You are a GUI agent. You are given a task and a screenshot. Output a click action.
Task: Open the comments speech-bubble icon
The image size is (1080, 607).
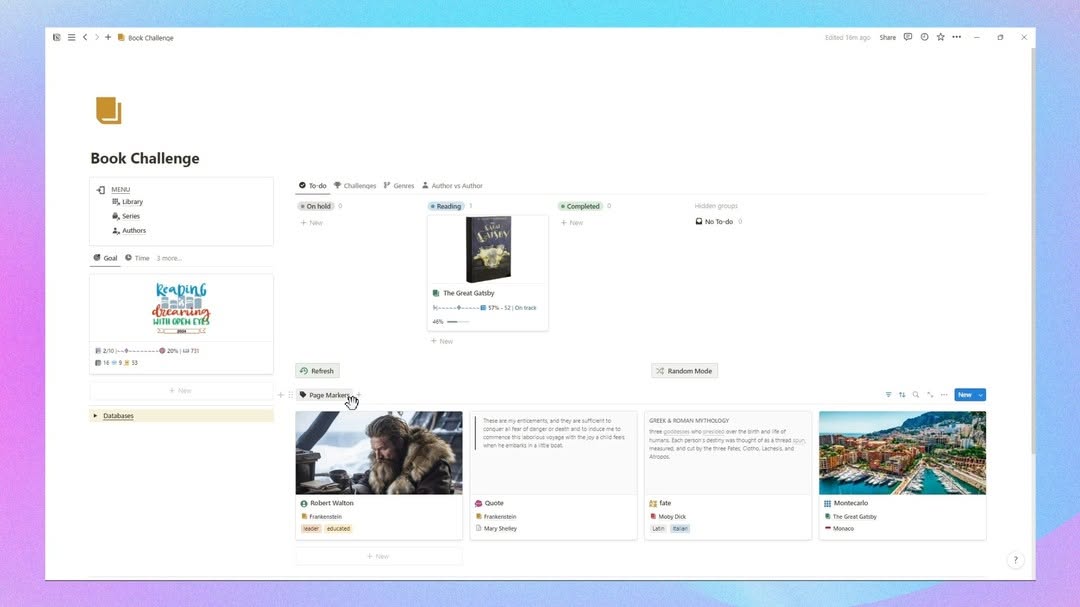pos(908,37)
